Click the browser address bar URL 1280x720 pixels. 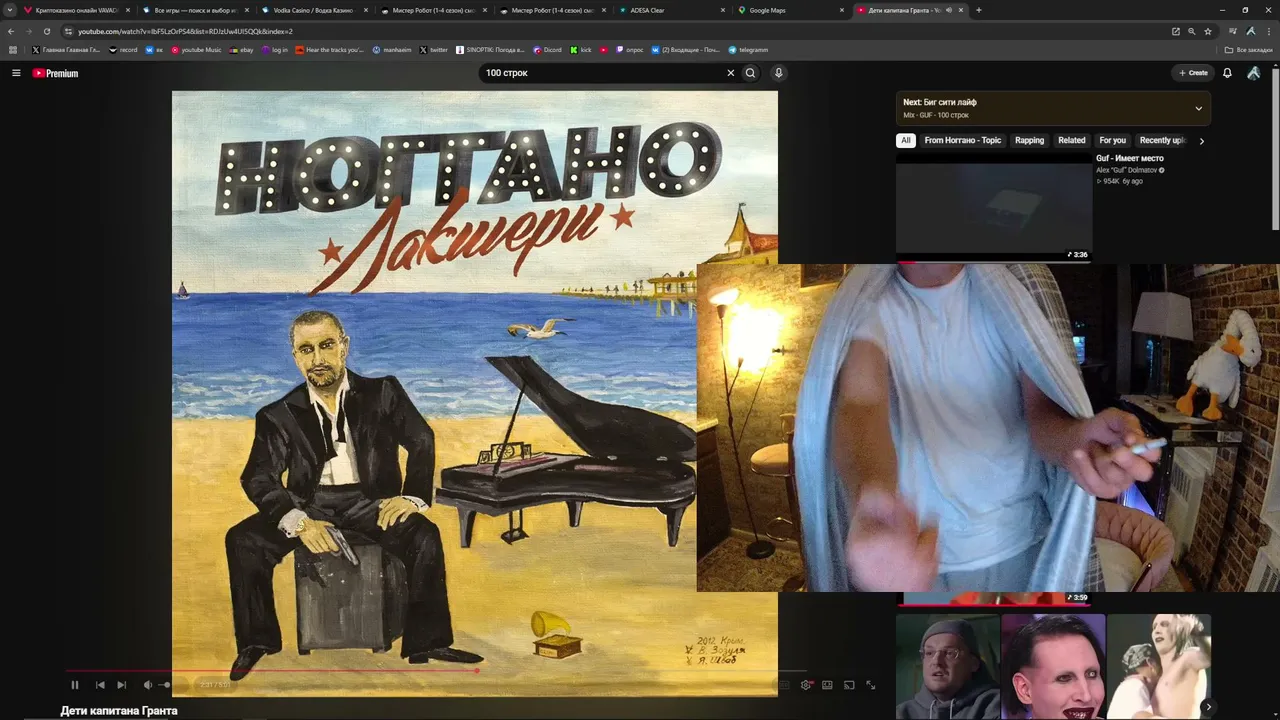(x=185, y=31)
